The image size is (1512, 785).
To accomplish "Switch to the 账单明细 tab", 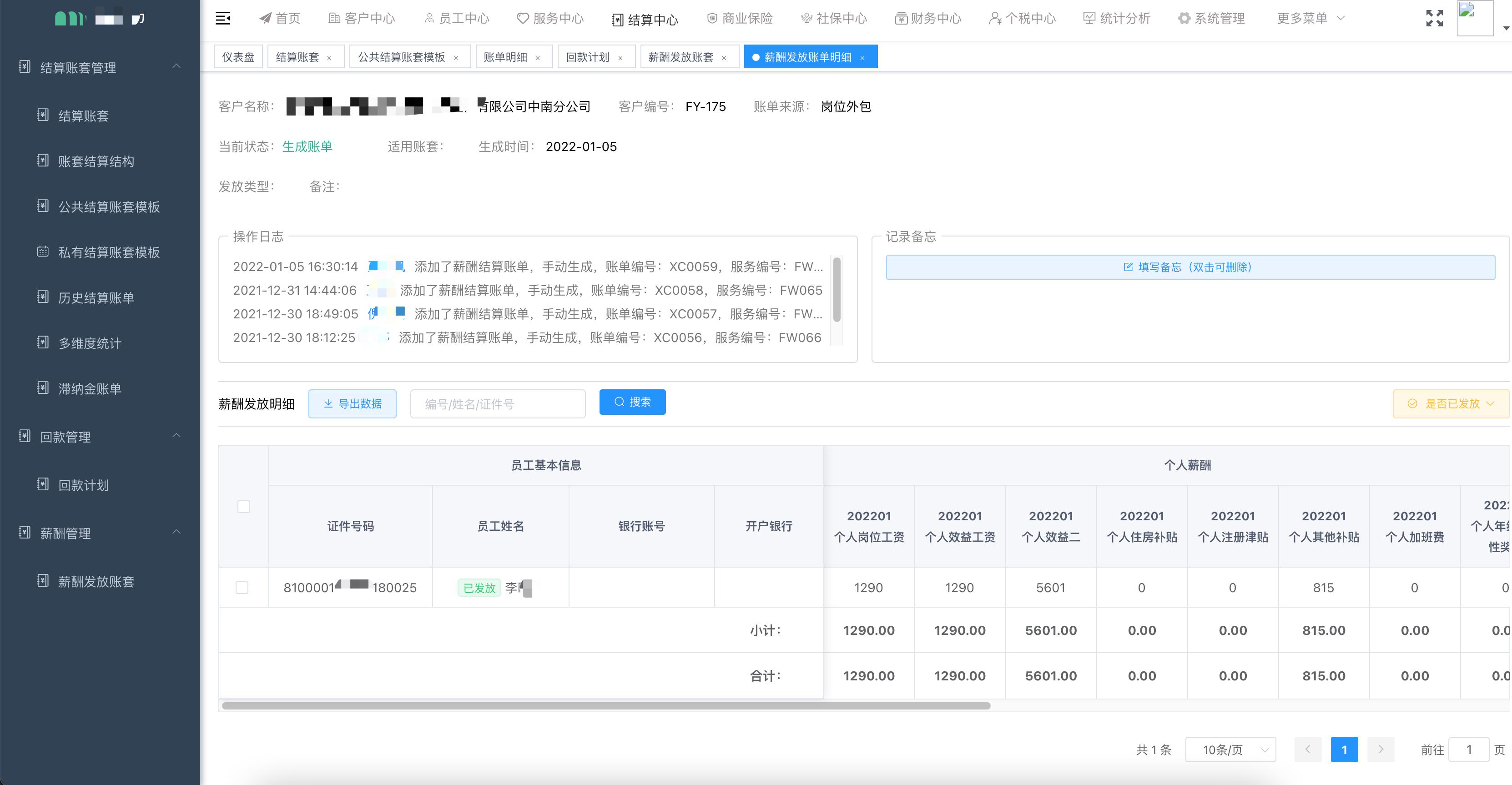I will click(x=507, y=56).
